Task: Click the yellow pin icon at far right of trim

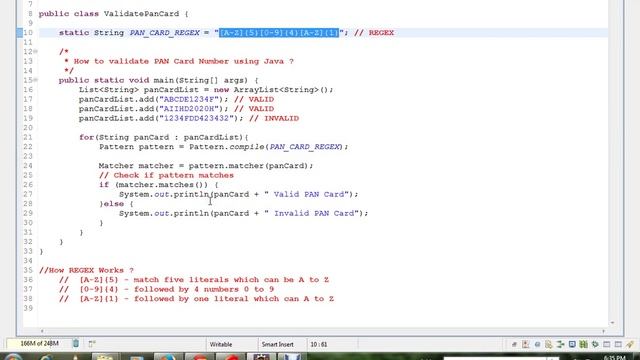Action: tap(630, 344)
